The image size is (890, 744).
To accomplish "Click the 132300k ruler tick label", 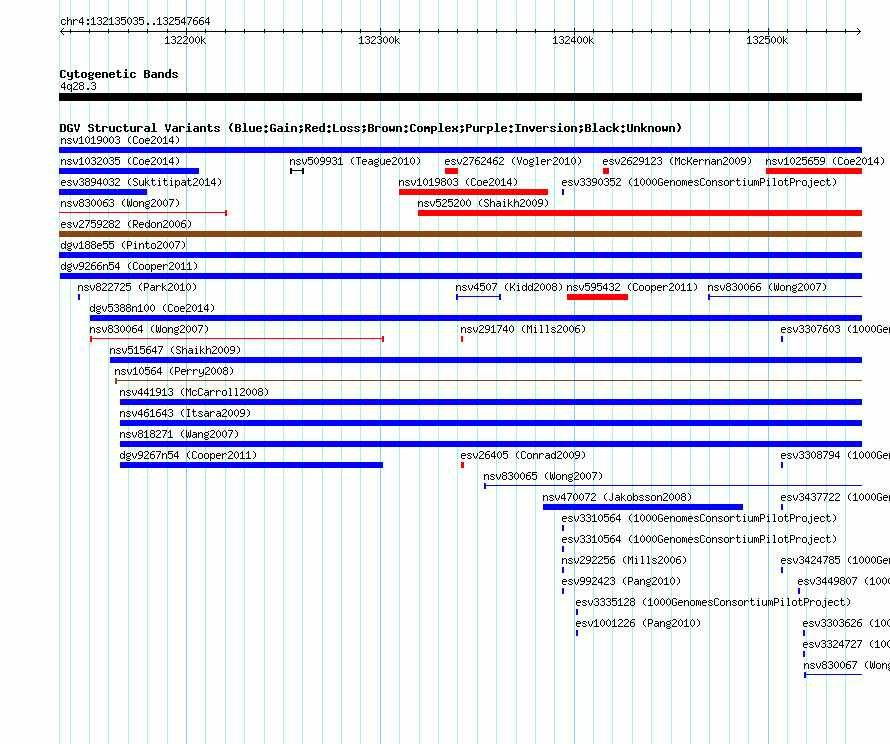I will (x=379, y=40).
